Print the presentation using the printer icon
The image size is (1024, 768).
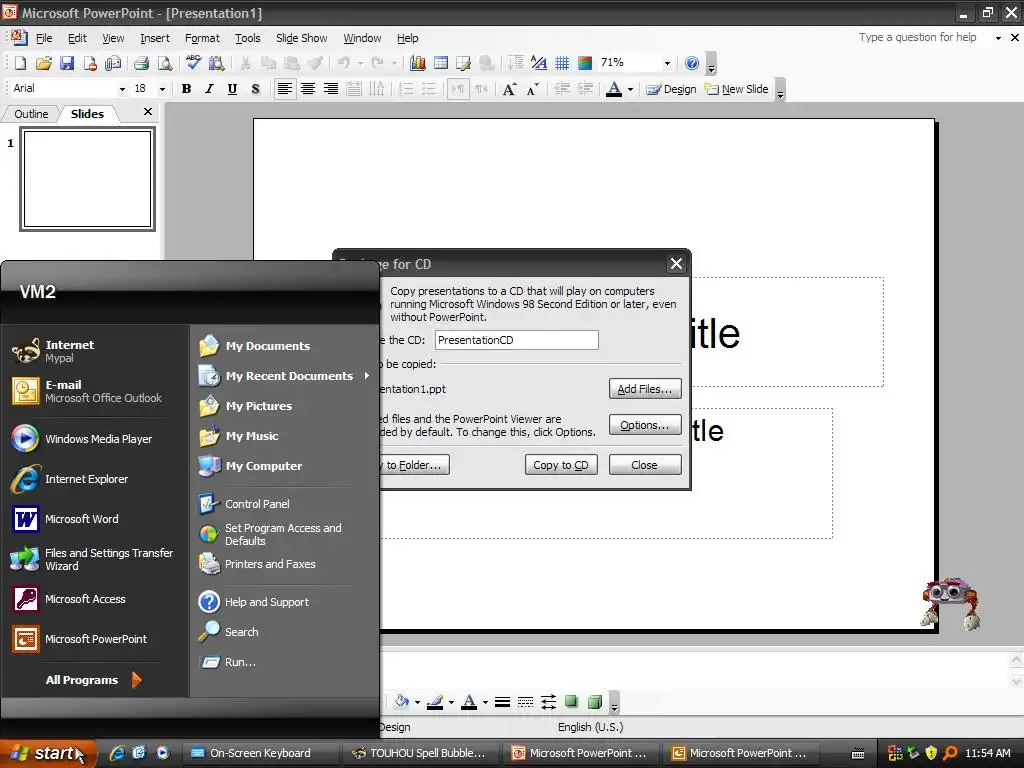coord(141,63)
